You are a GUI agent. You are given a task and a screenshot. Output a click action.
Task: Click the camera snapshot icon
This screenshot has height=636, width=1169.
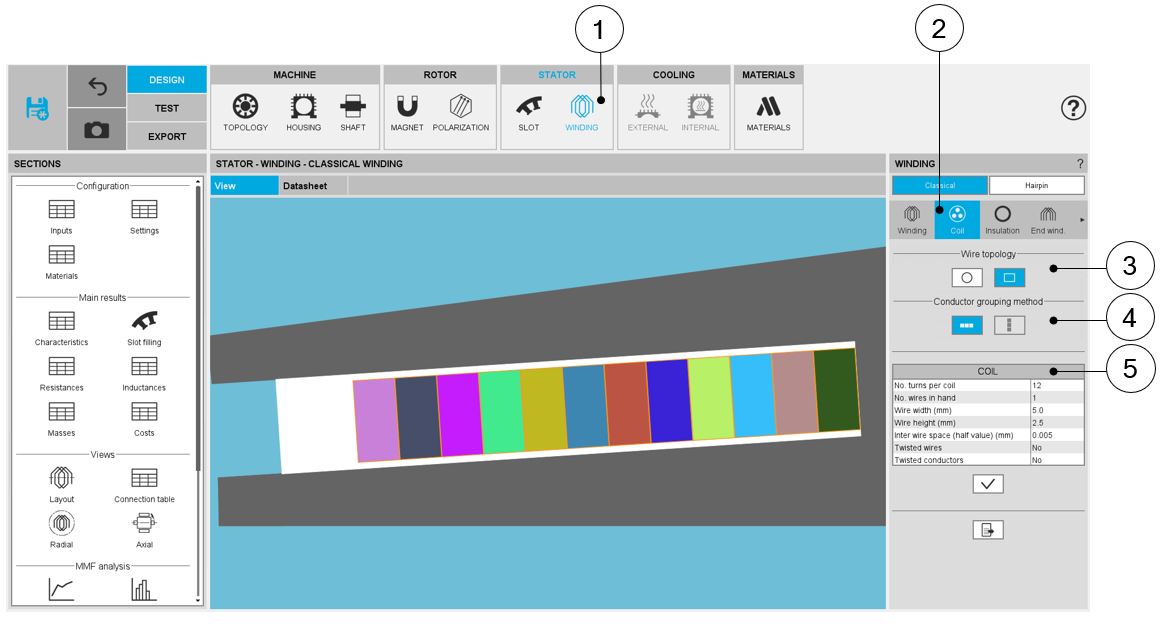pos(97,130)
